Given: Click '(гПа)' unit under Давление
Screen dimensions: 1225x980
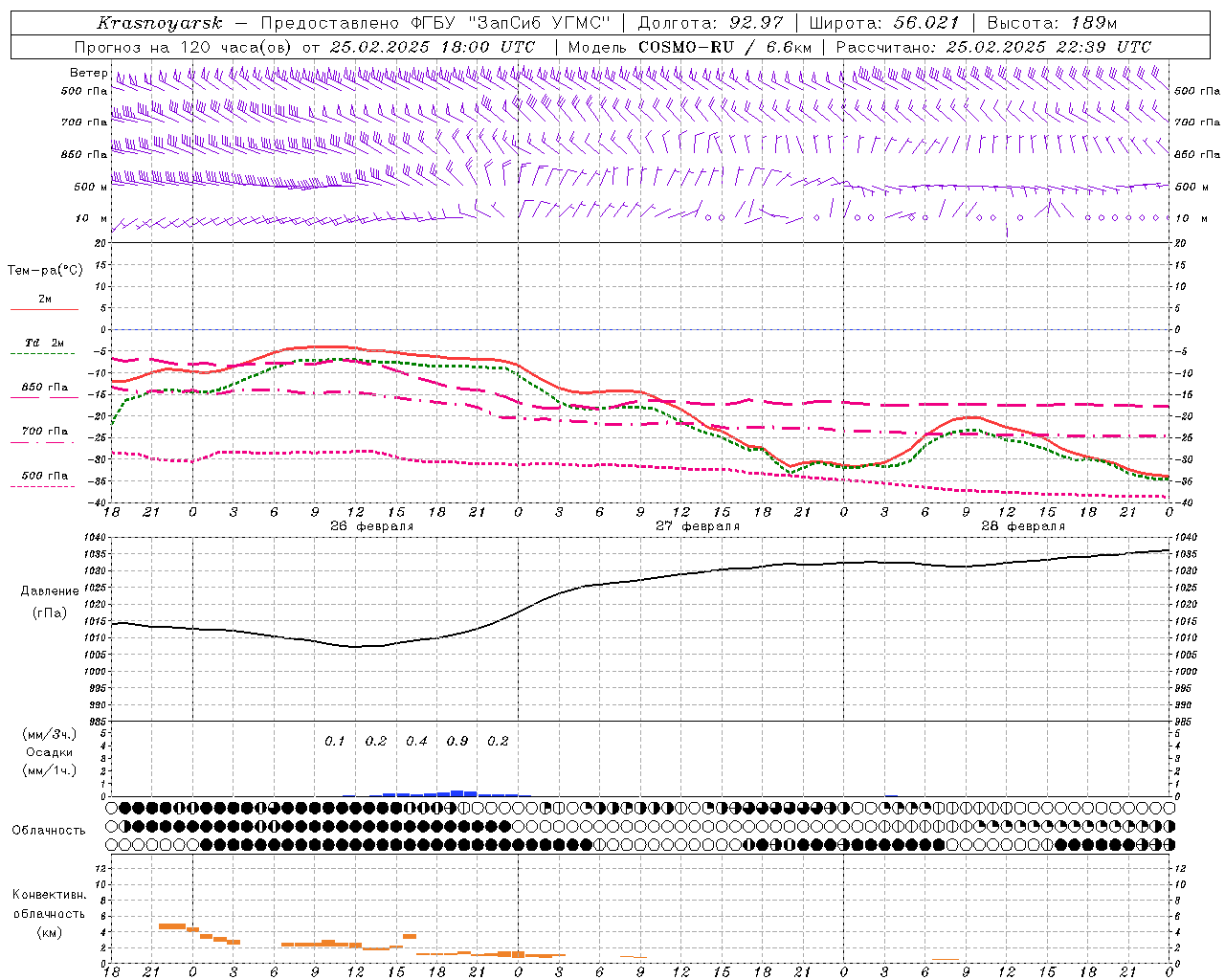Looking at the screenshot, I should coord(50,612).
